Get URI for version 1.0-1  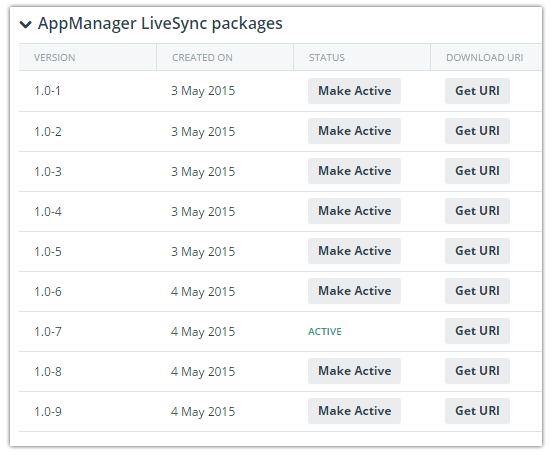pyautogui.click(x=477, y=91)
